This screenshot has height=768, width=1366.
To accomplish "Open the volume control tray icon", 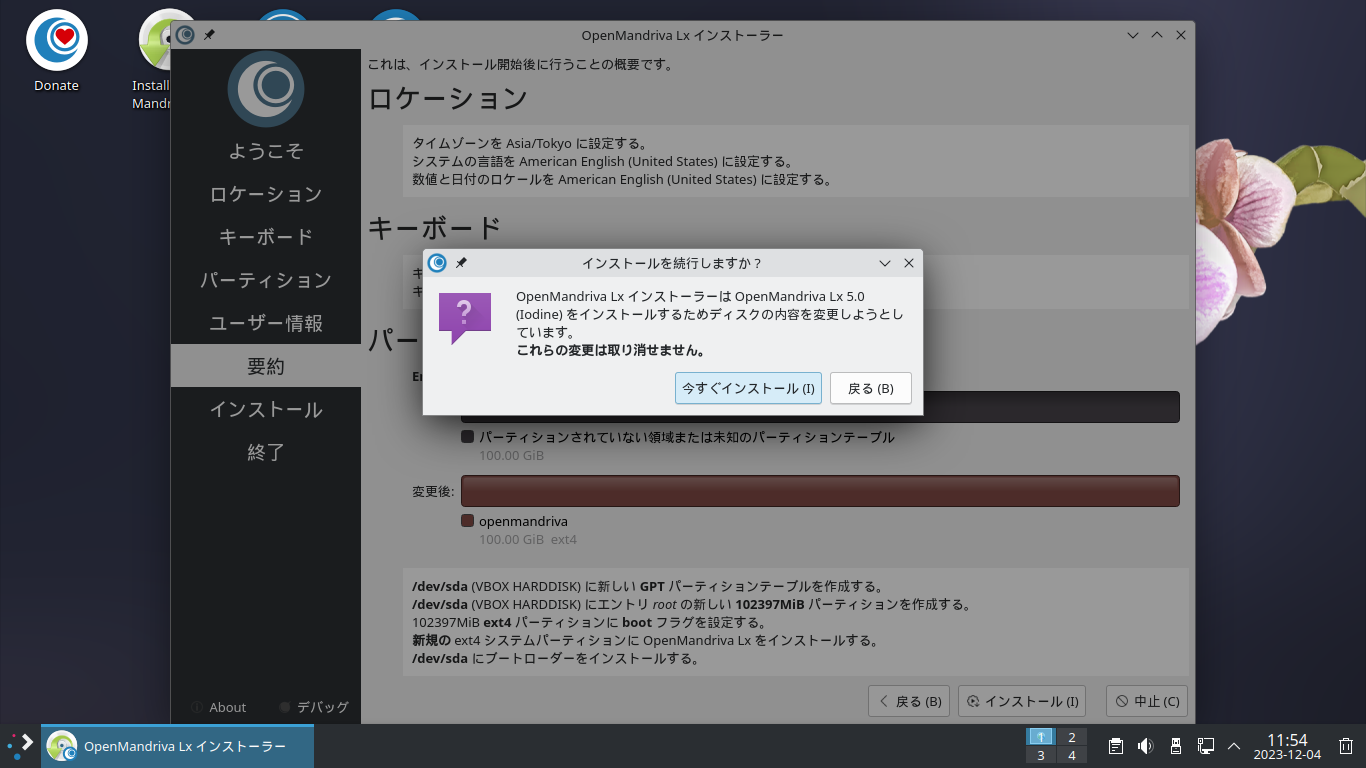I will (x=1146, y=746).
